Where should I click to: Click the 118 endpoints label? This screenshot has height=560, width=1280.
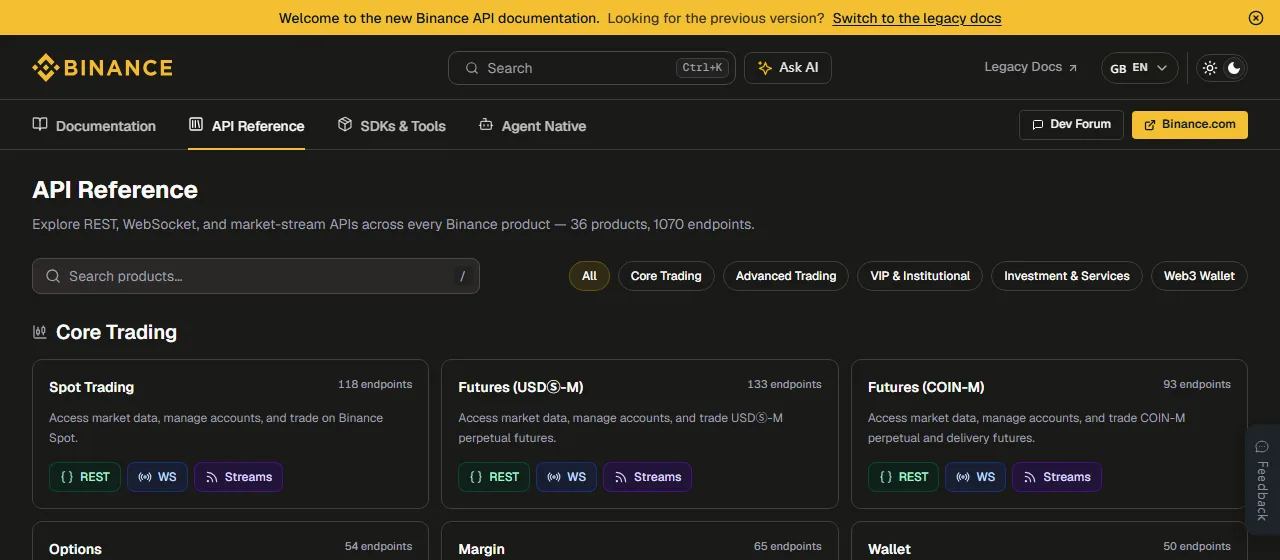375,384
